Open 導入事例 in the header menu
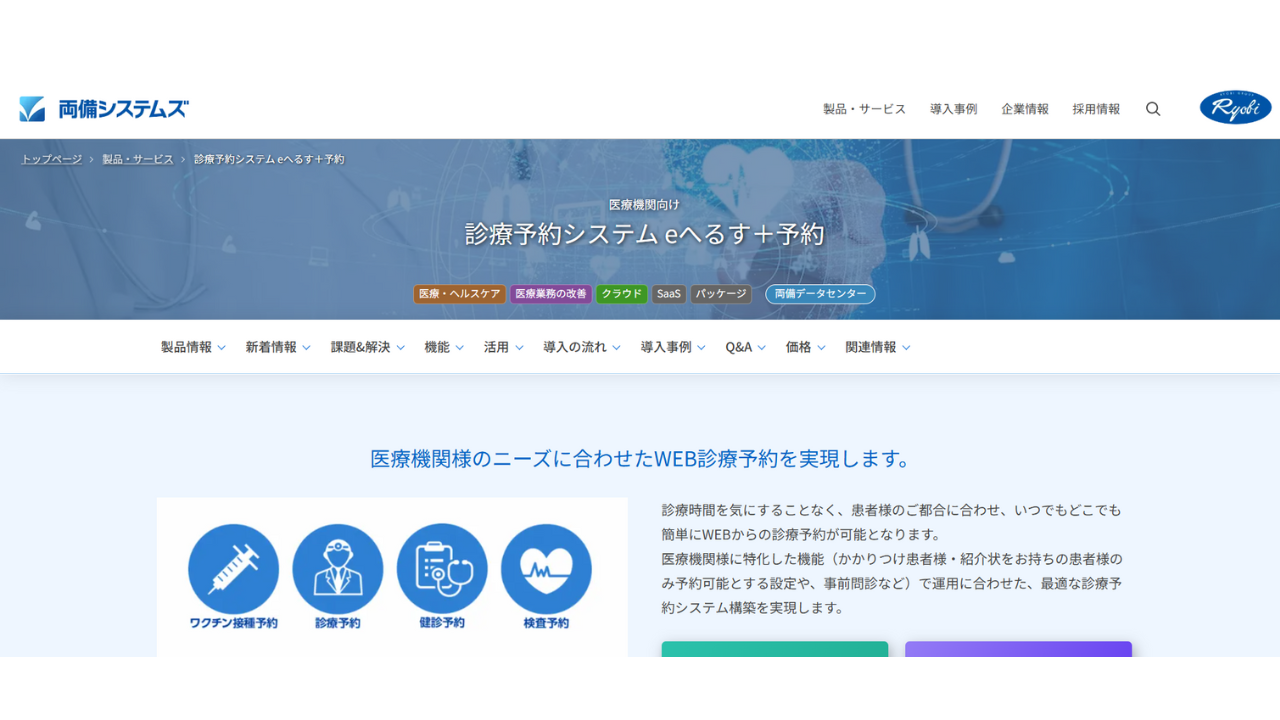The width and height of the screenshot is (1280, 720). click(x=953, y=109)
